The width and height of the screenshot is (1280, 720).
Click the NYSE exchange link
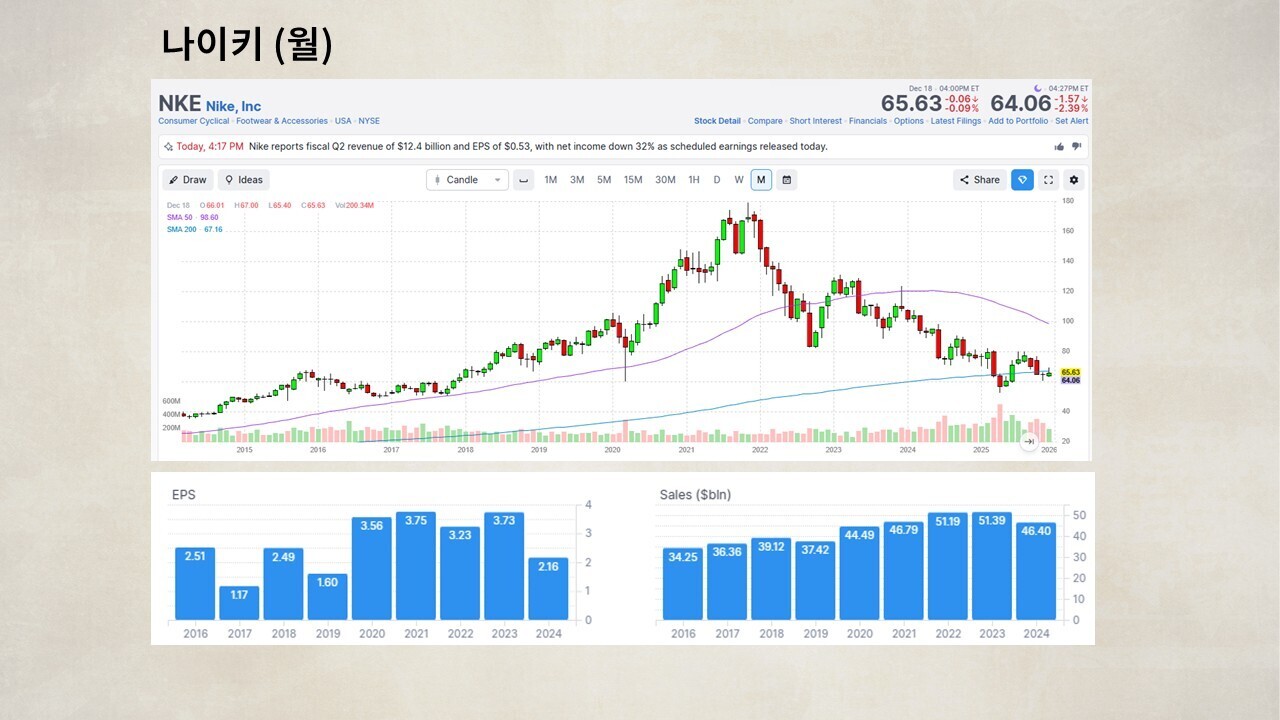[x=369, y=121]
